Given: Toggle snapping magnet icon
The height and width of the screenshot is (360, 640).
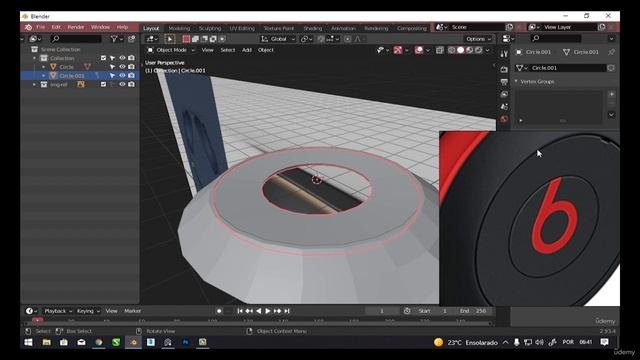Looking at the screenshot, I should (x=321, y=39).
